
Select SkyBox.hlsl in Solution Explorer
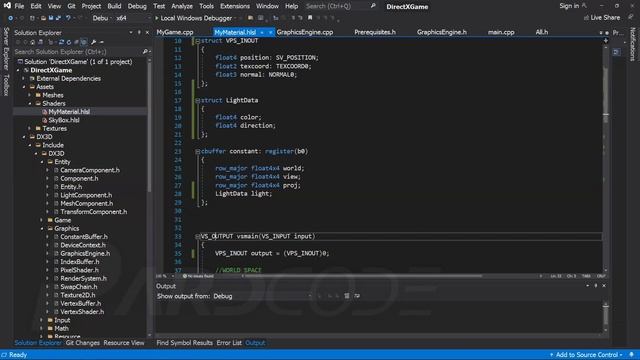click(x=64, y=120)
